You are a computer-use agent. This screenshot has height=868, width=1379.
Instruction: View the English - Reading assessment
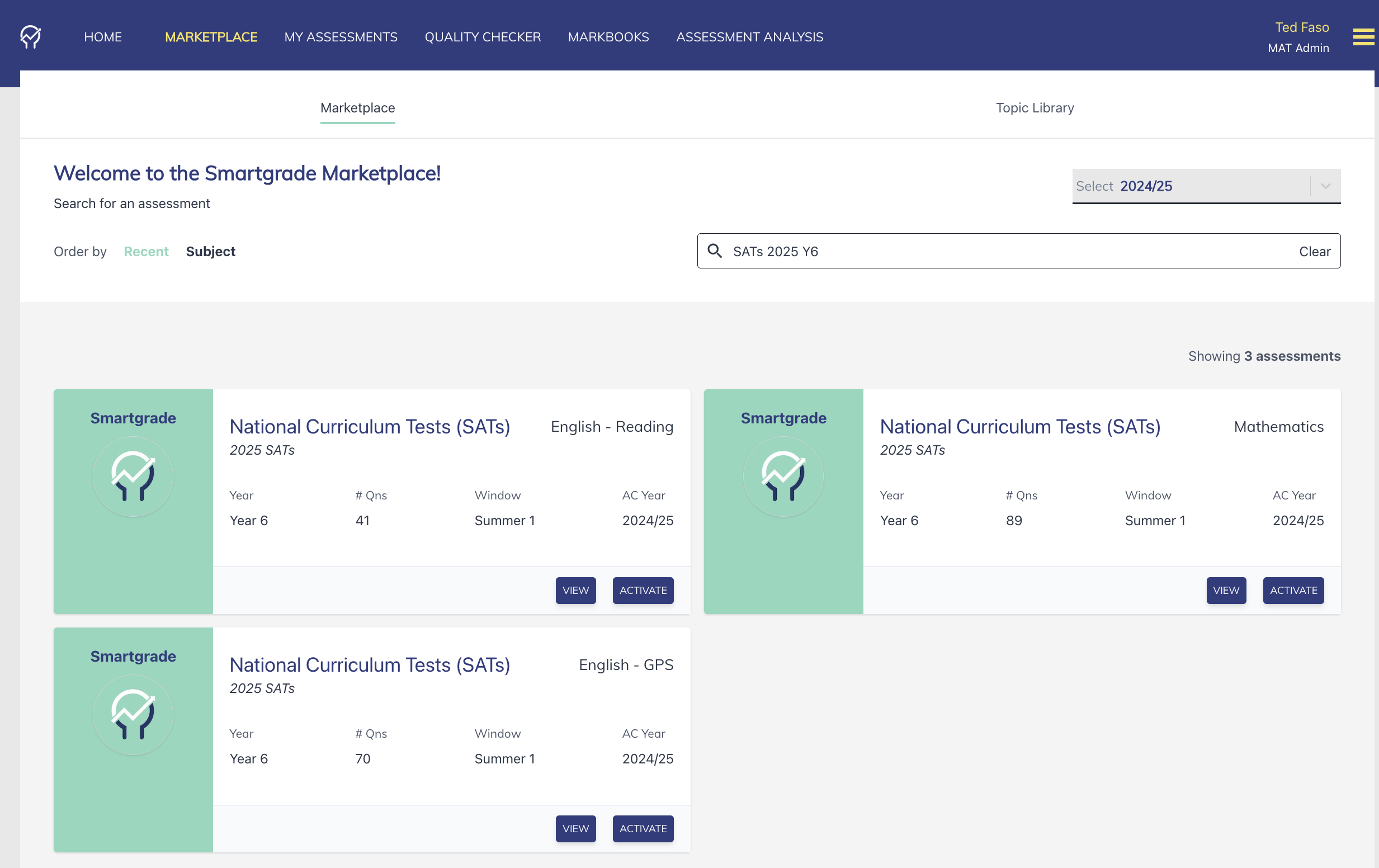click(575, 590)
